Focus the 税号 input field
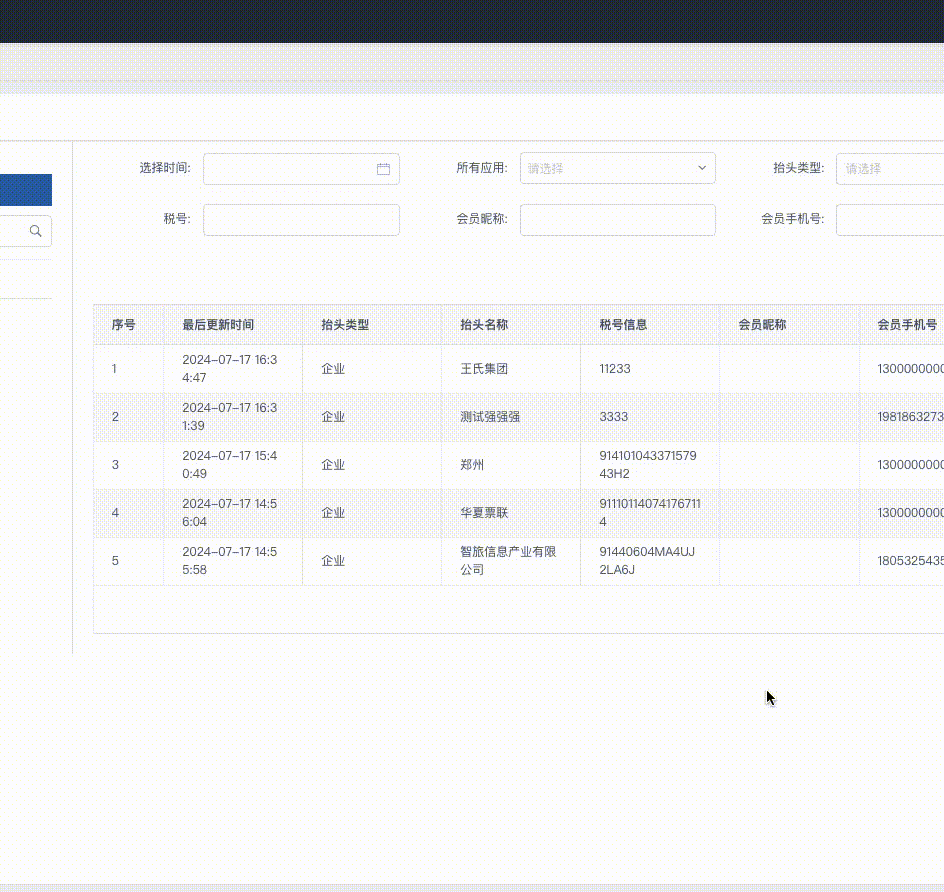The width and height of the screenshot is (944, 892). (301, 220)
